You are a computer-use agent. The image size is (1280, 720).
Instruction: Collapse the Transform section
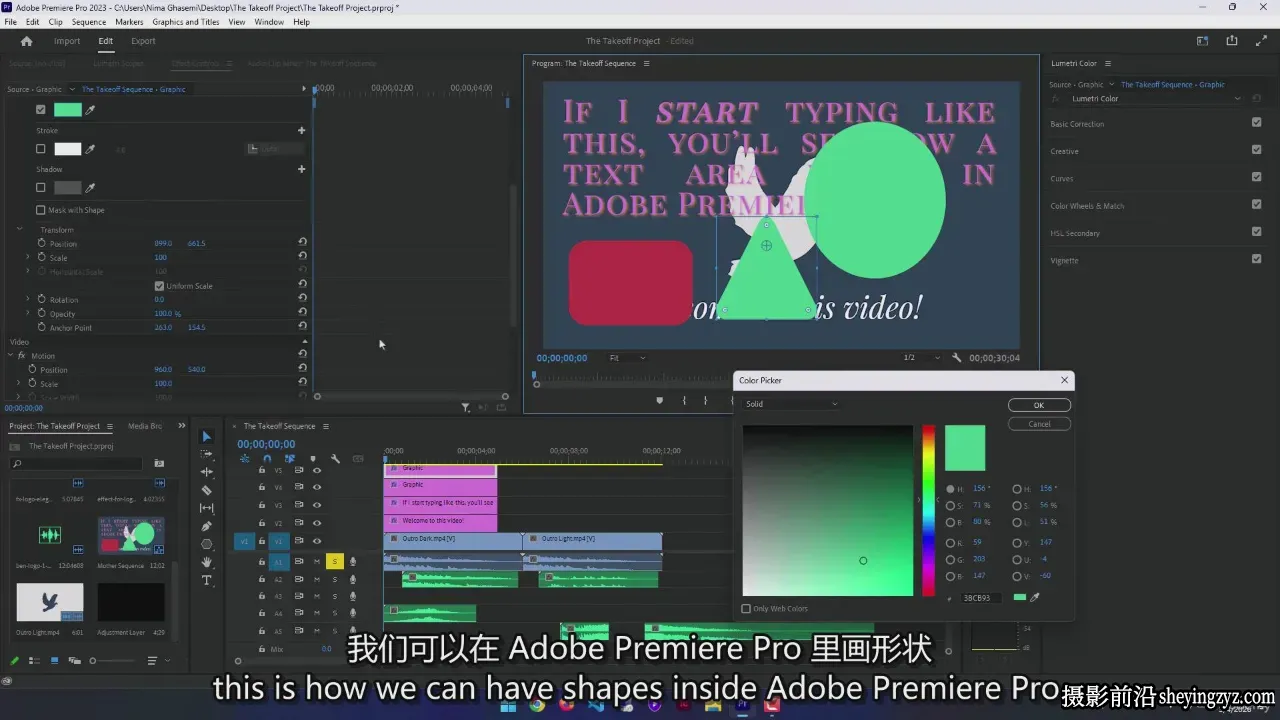19,229
